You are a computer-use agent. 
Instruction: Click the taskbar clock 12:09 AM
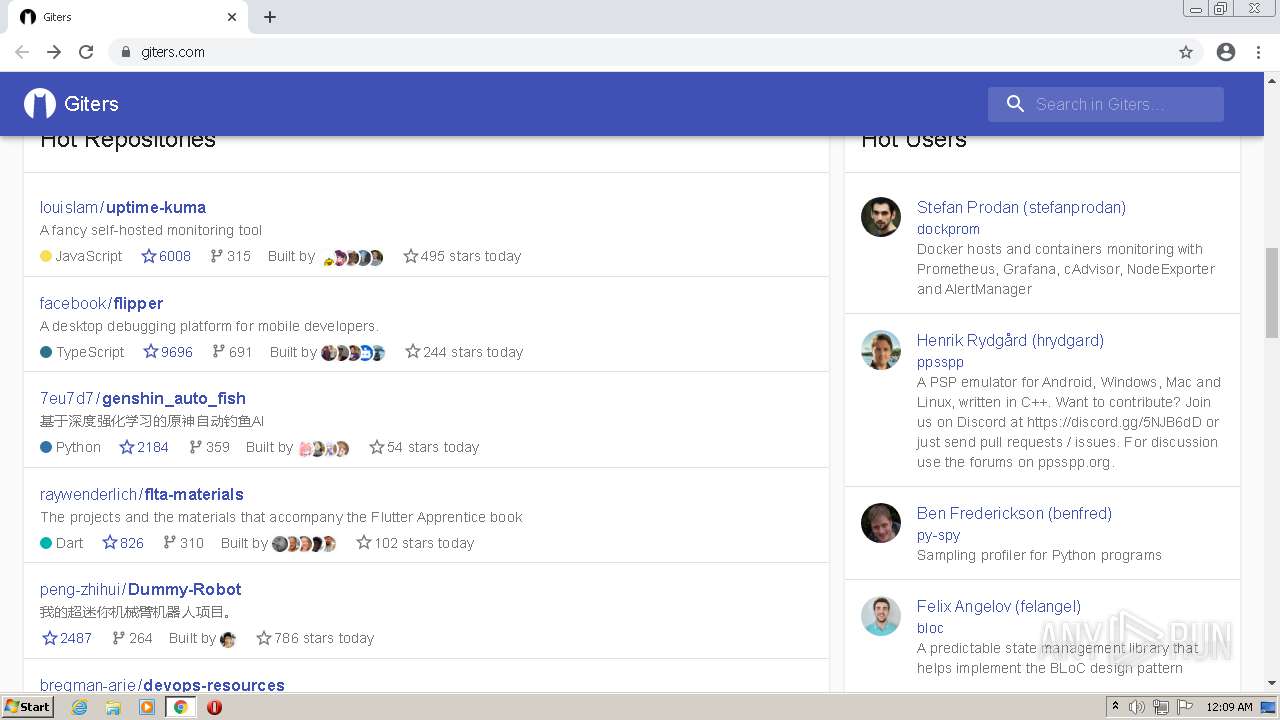(x=1229, y=707)
